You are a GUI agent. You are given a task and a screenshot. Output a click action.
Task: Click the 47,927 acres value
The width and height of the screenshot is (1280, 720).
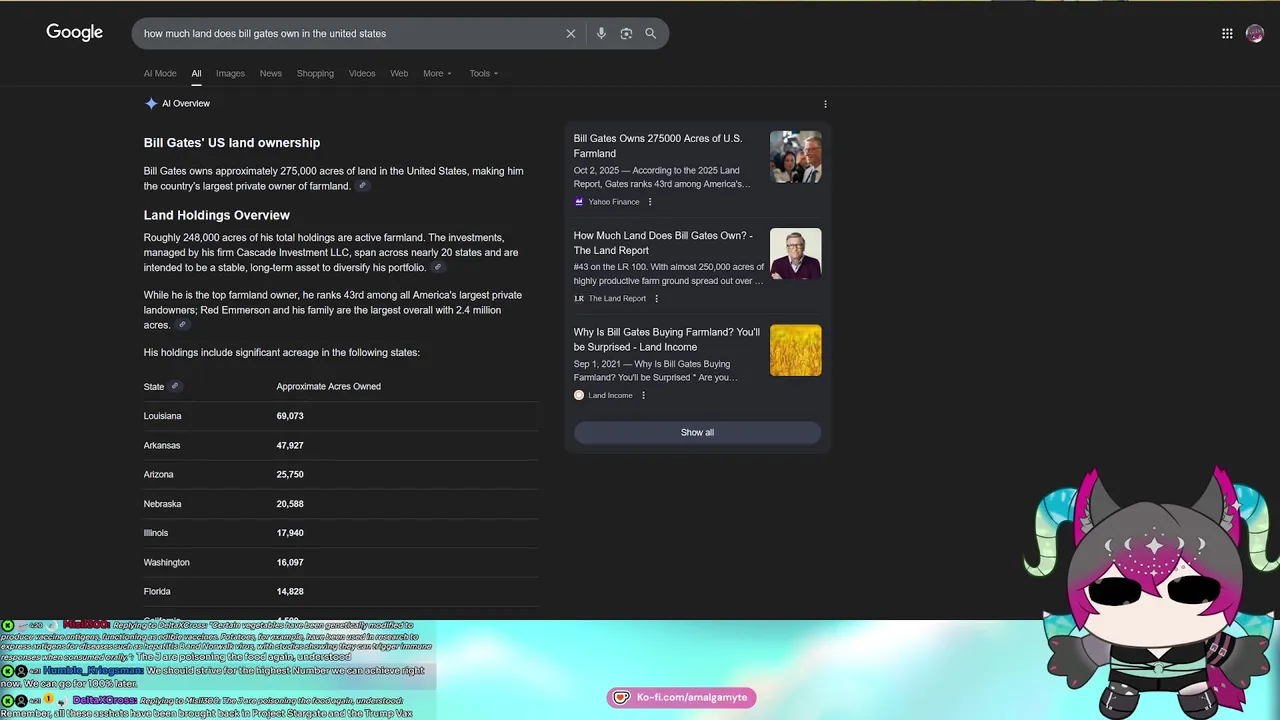(x=290, y=445)
